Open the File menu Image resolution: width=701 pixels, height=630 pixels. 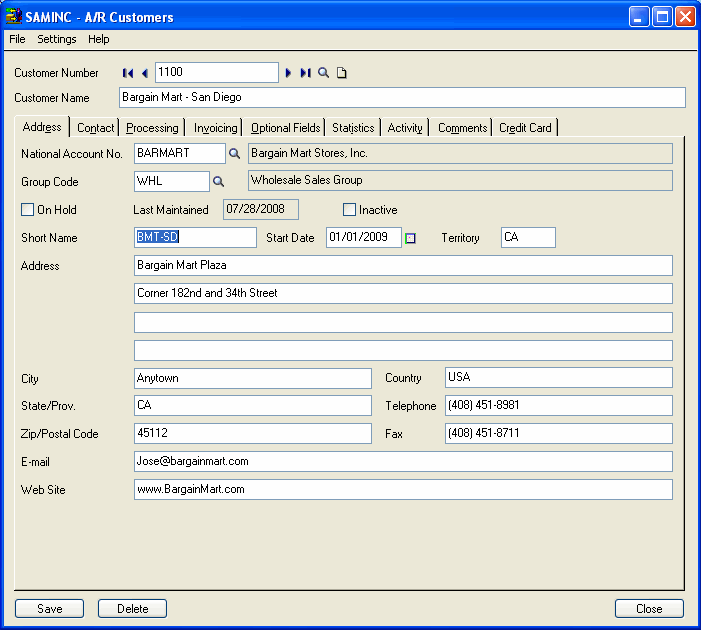pyautogui.click(x=17, y=39)
